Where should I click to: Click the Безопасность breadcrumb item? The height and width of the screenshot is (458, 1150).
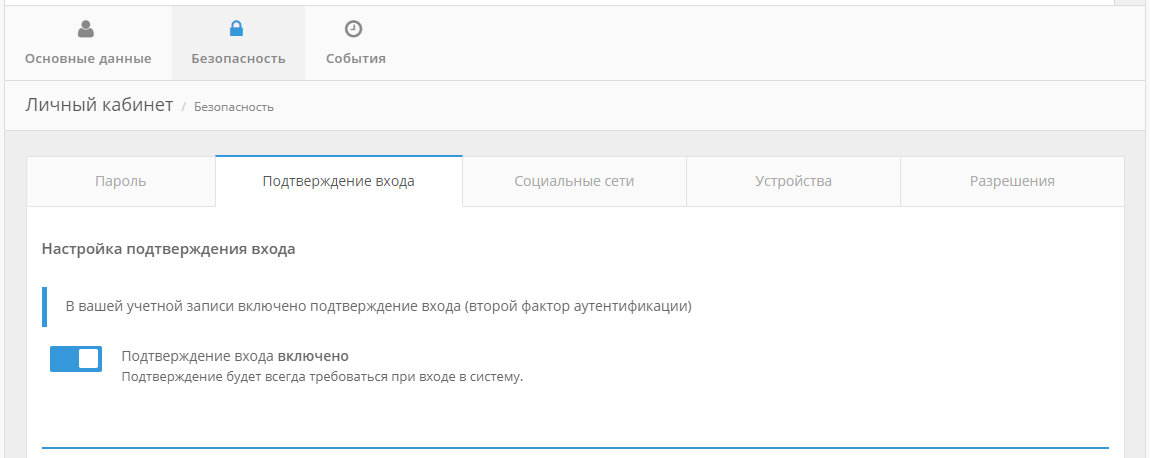point(233,107)
